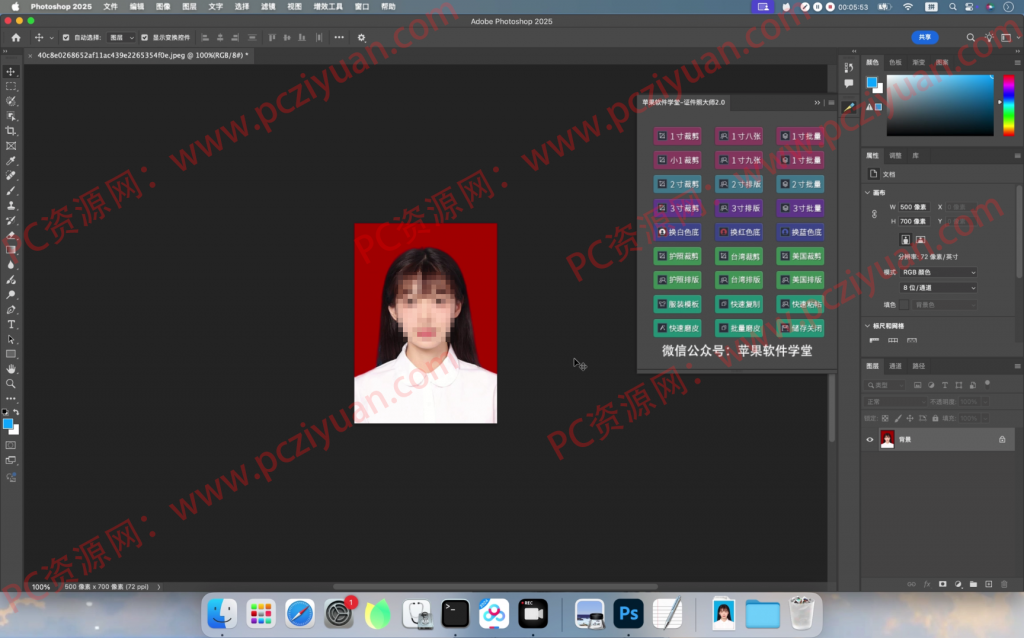Image resolution: width=1024 pixels, height=638 pixels.
Task: Open the 增效工具 menu
Action: click(328, 7)
